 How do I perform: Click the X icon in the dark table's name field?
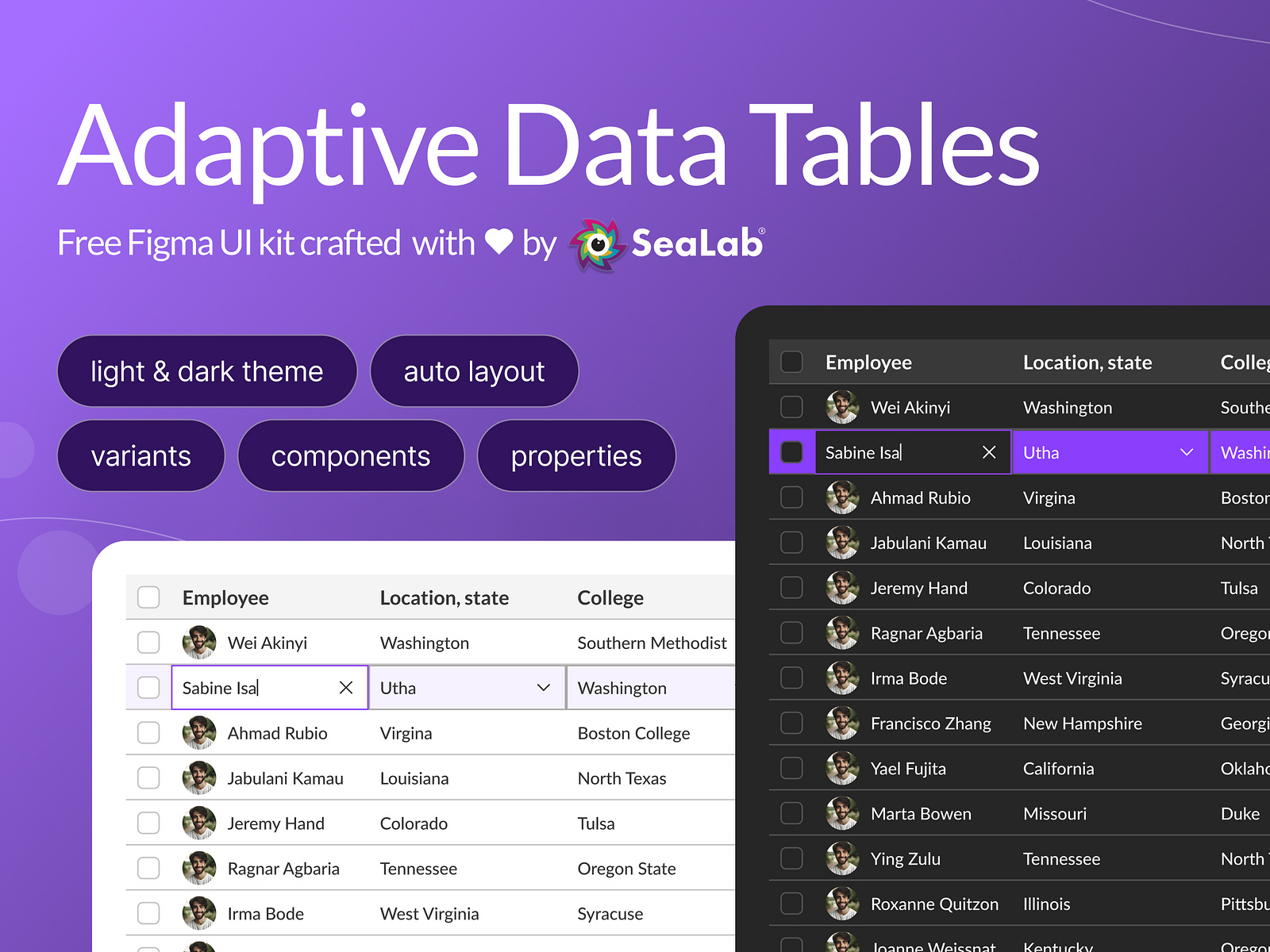(x=989, y=452)
